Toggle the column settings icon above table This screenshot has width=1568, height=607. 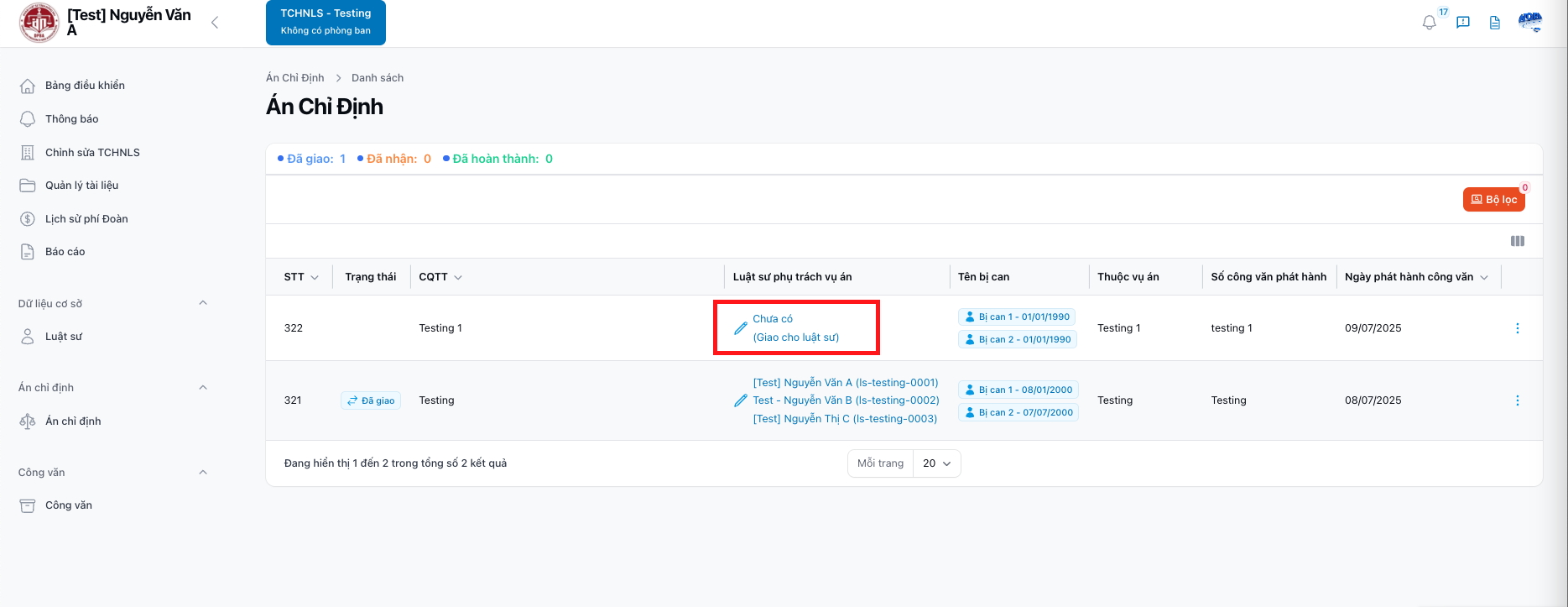tap(1517, 241)
